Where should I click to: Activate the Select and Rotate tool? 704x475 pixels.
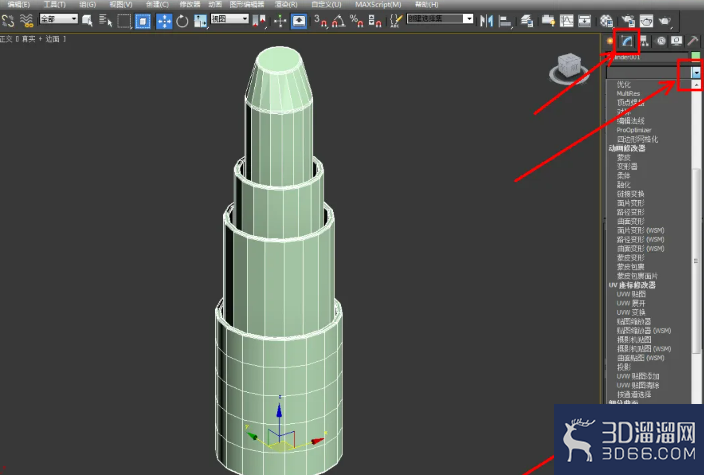(x=182, y=21)
